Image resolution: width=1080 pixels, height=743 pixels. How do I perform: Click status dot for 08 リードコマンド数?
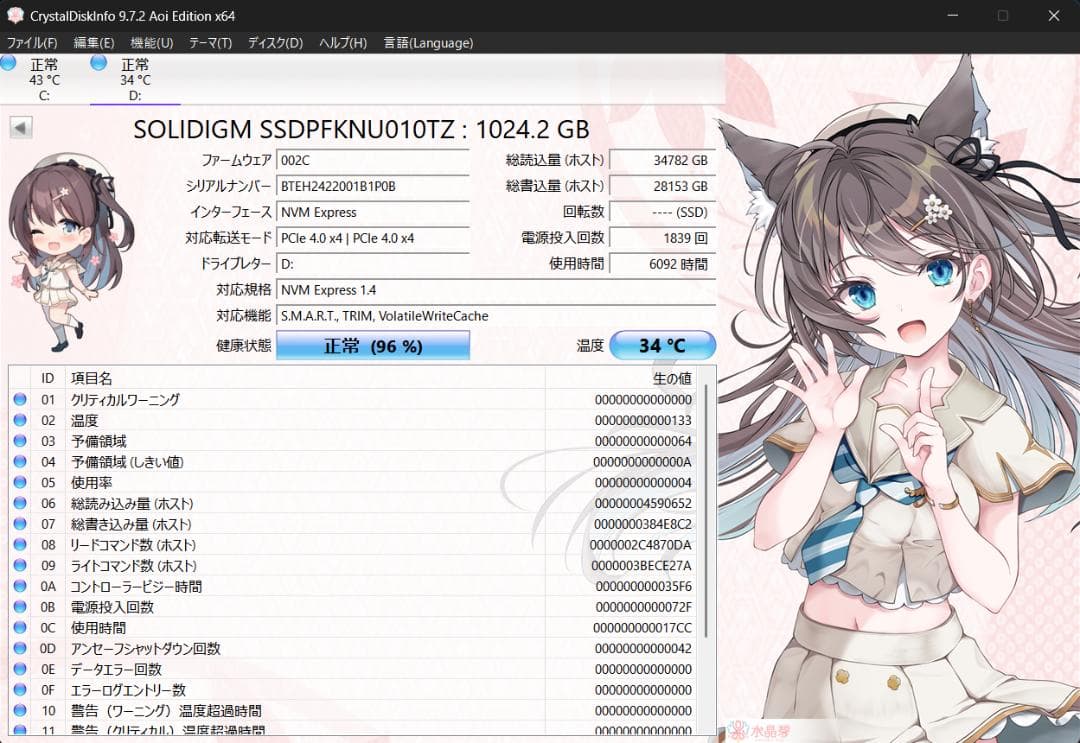pyautogui.click(x=20, y=545)
